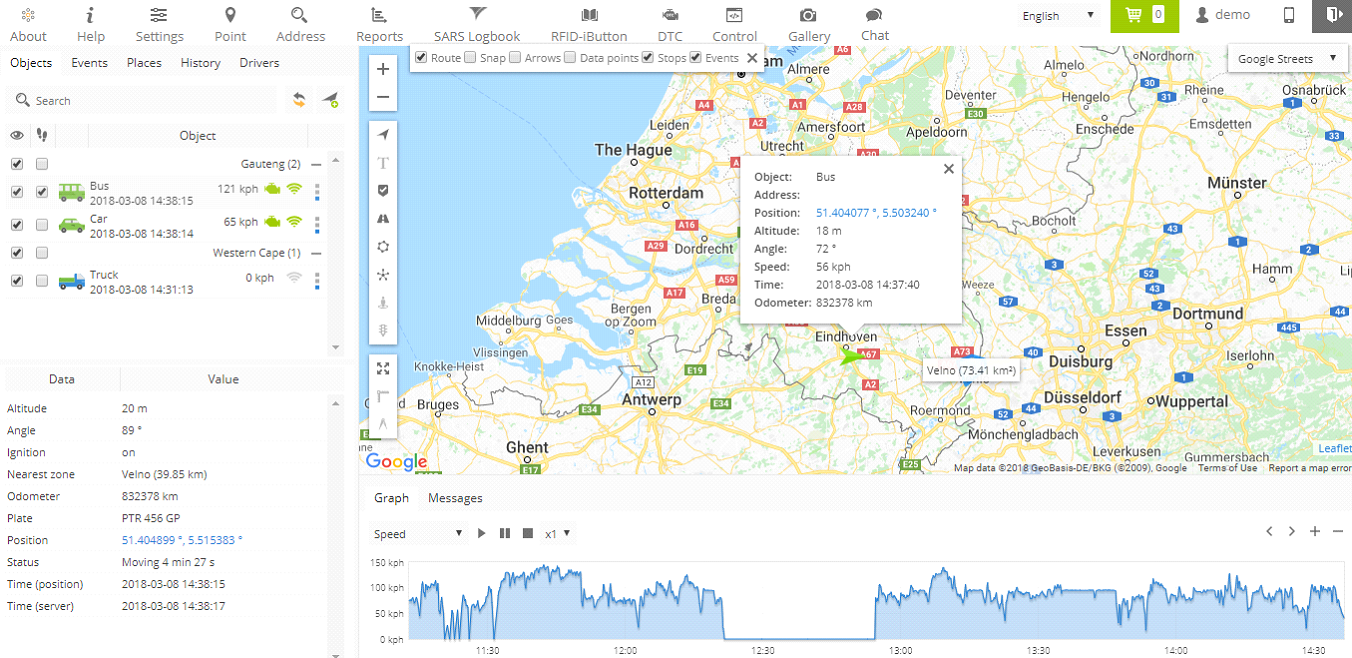Enable the Arrows checkbox
The width and height of the screenshot is (1352, 658).
pos(515,58)
